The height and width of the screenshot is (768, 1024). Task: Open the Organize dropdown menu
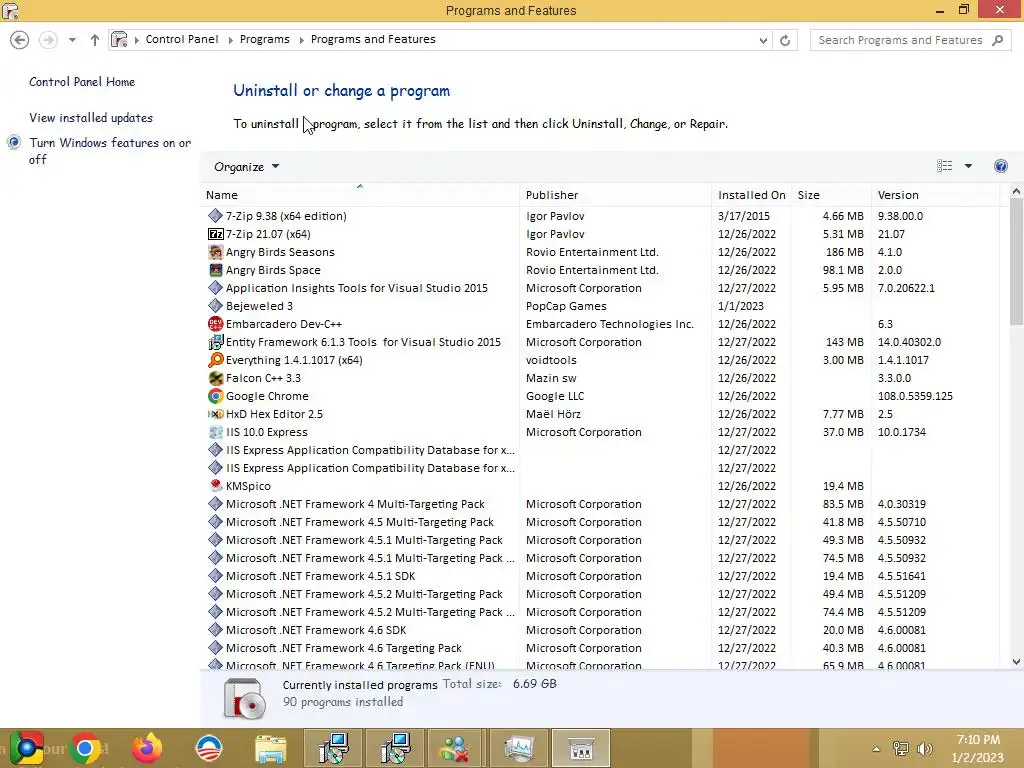(x=246, y=167)
